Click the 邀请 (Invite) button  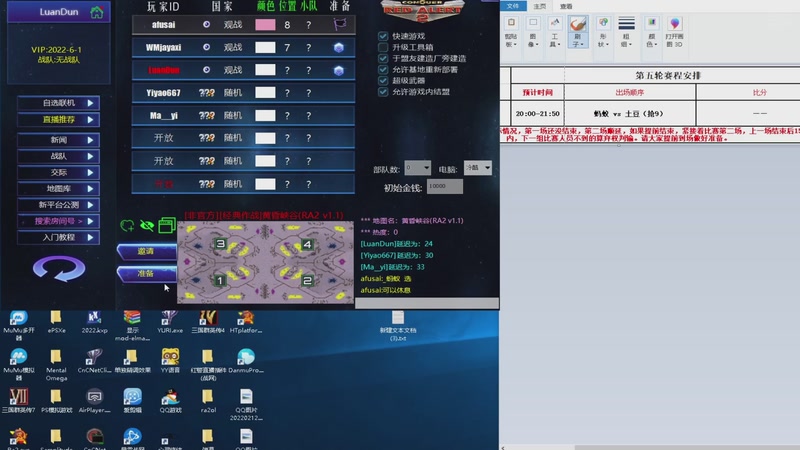146,251
